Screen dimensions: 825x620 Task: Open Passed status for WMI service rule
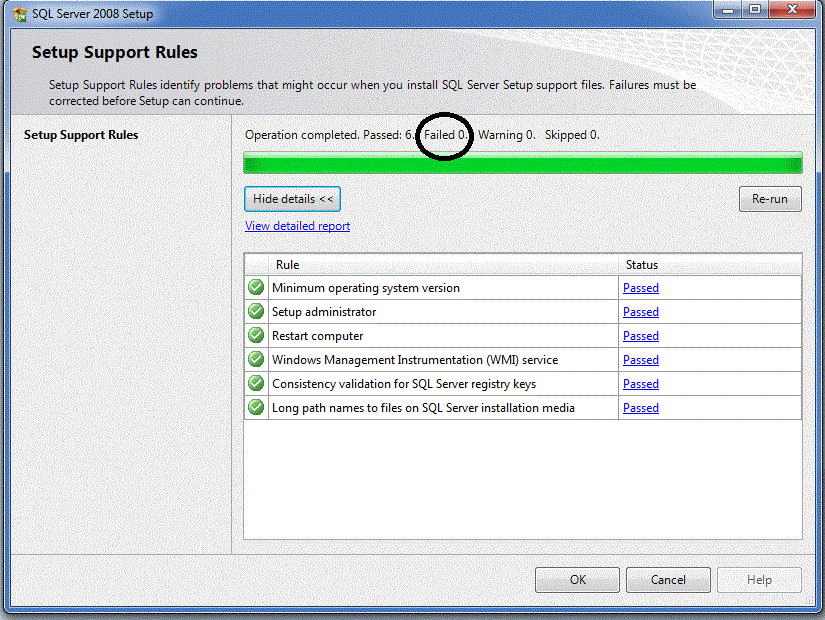(641, 360)
